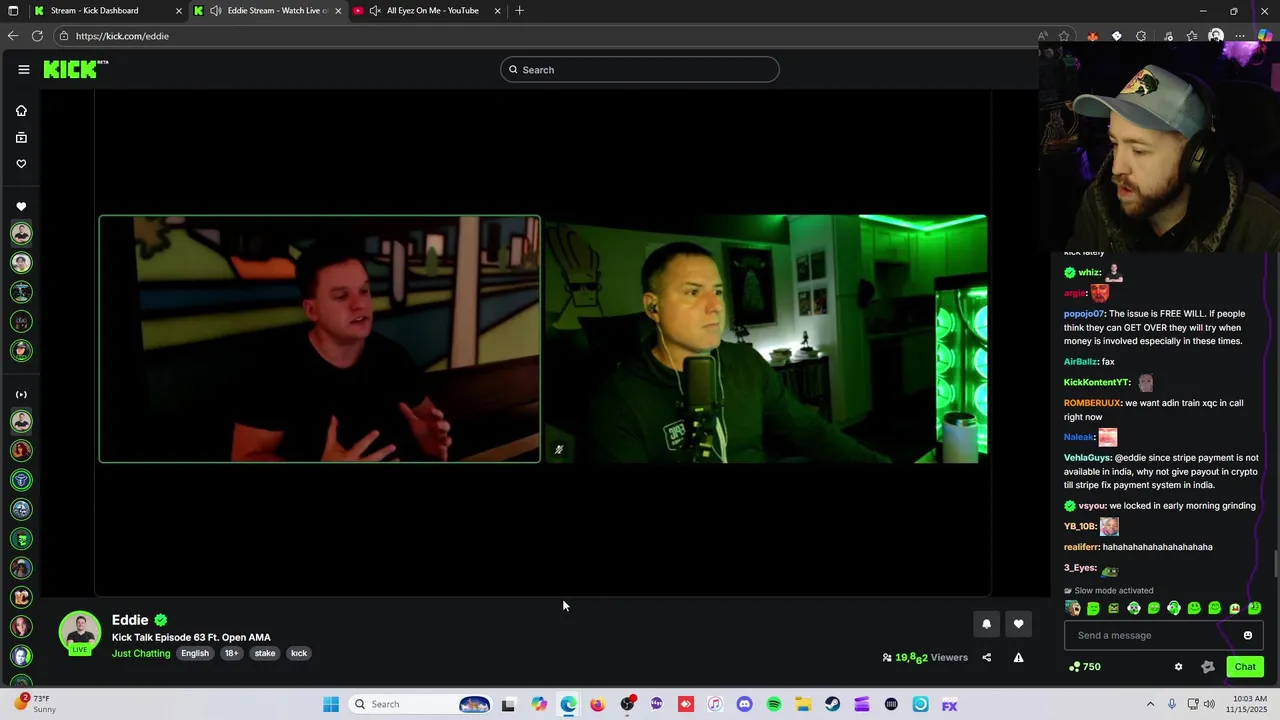
Task: Insert the first quick emote in chat bar
Action: pos(1073,608)
